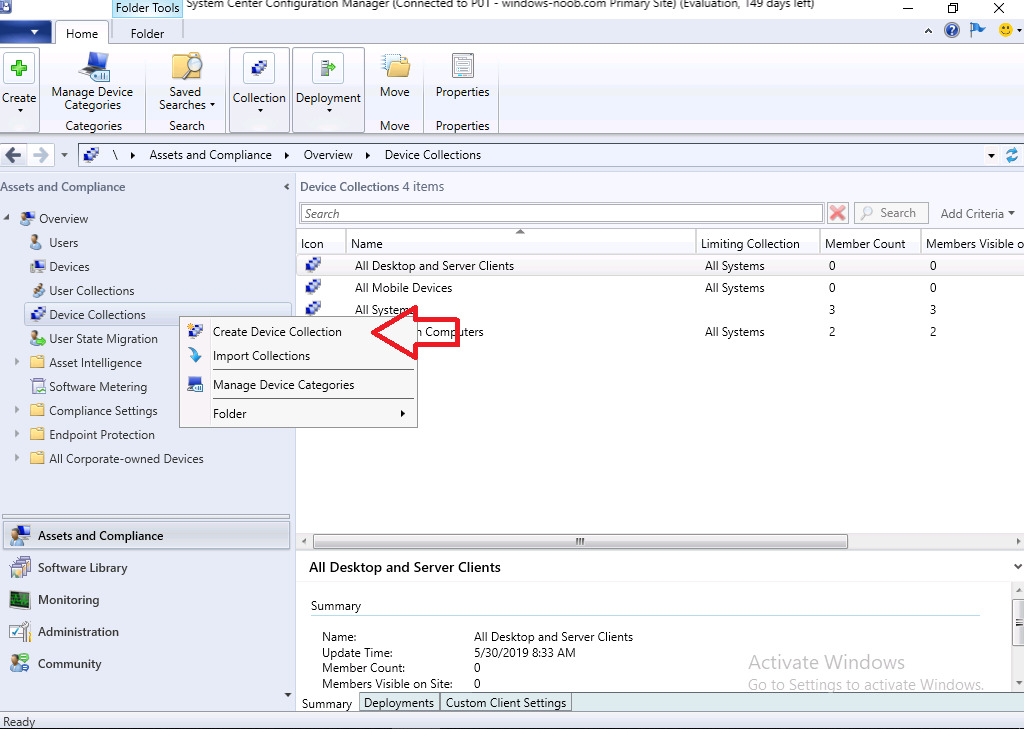Screen dimensions: 1024x729
Task: Select User Collections node
Action: click(x=91, y=291)
